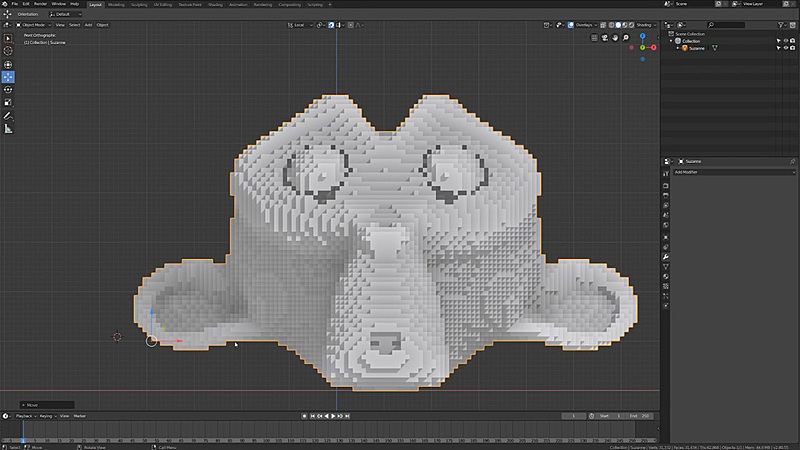Image resolution: width=800 pixels, height=450 pixels.
Task: Toggle the Overlays show button
Action: coord(570,25)
